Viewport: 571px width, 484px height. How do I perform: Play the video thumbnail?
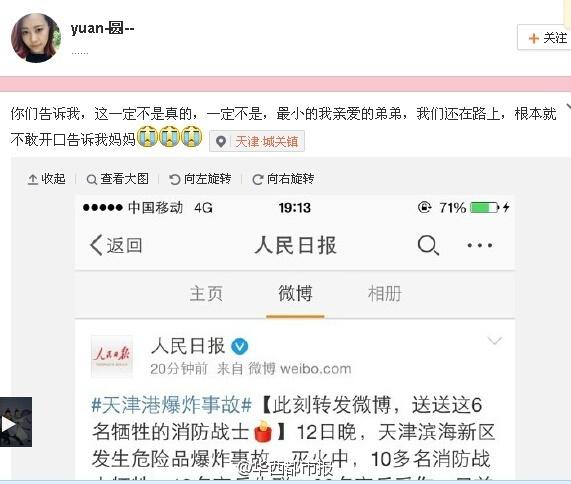pos(16,422)
